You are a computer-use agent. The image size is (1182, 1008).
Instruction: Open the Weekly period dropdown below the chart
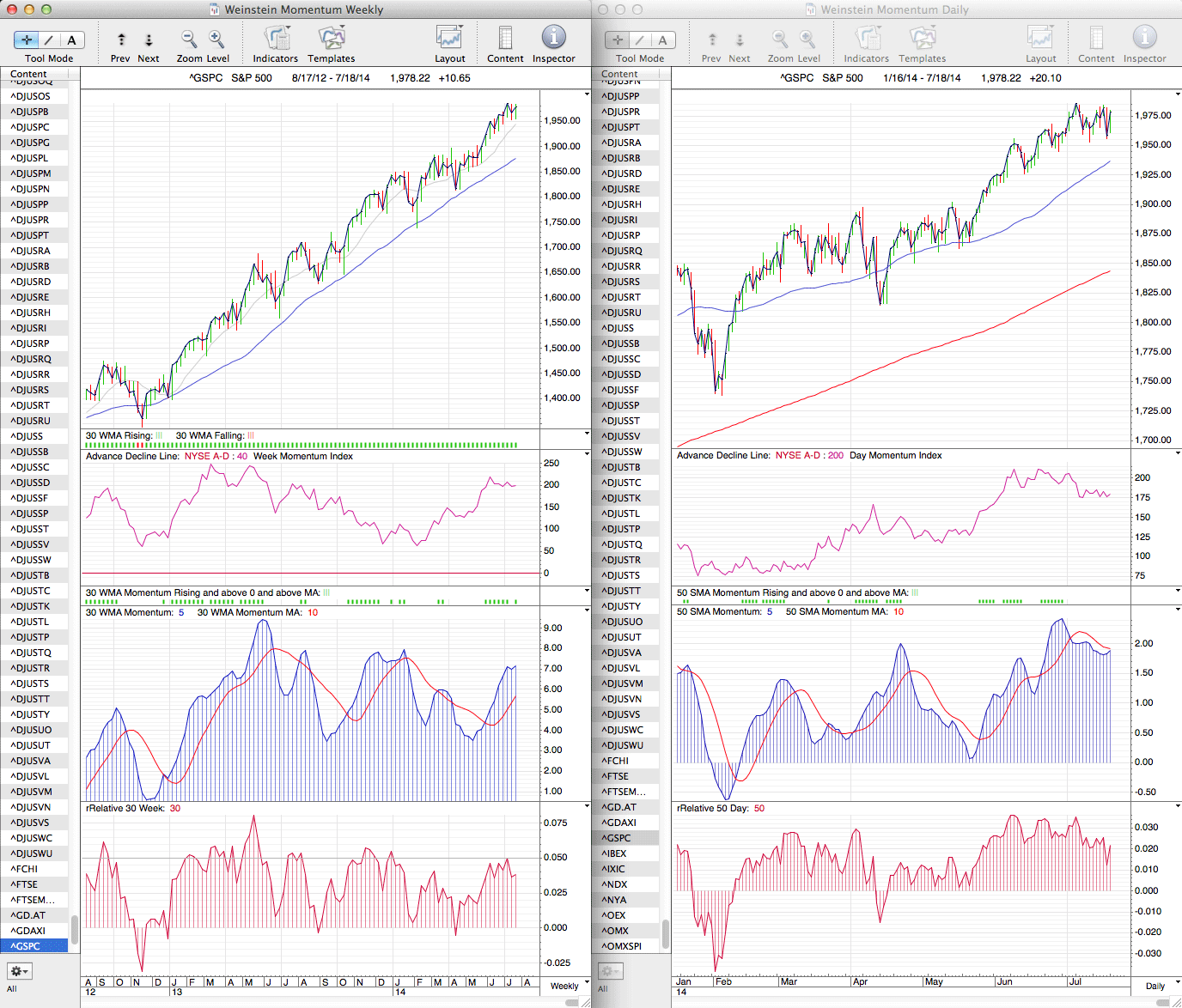[x=568, y=985]
